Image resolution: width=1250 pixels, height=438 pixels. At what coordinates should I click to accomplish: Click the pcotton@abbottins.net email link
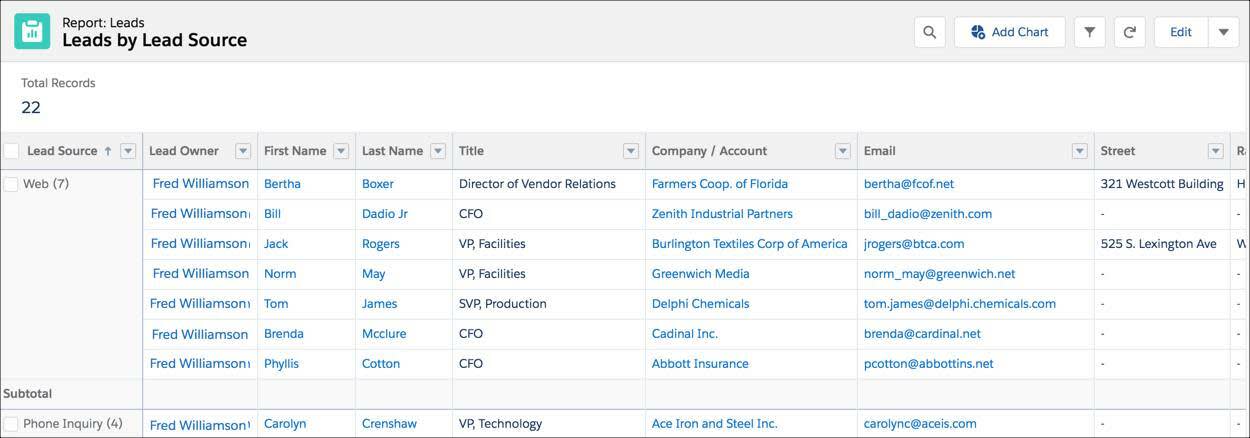[929, 364]
